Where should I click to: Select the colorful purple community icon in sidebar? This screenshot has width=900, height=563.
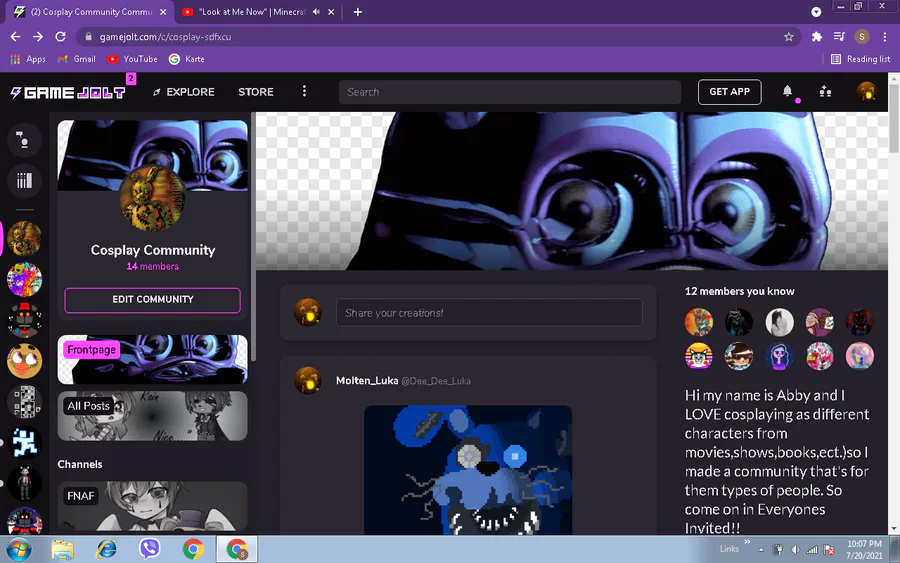pyautogui.click(x=24, y=279)
